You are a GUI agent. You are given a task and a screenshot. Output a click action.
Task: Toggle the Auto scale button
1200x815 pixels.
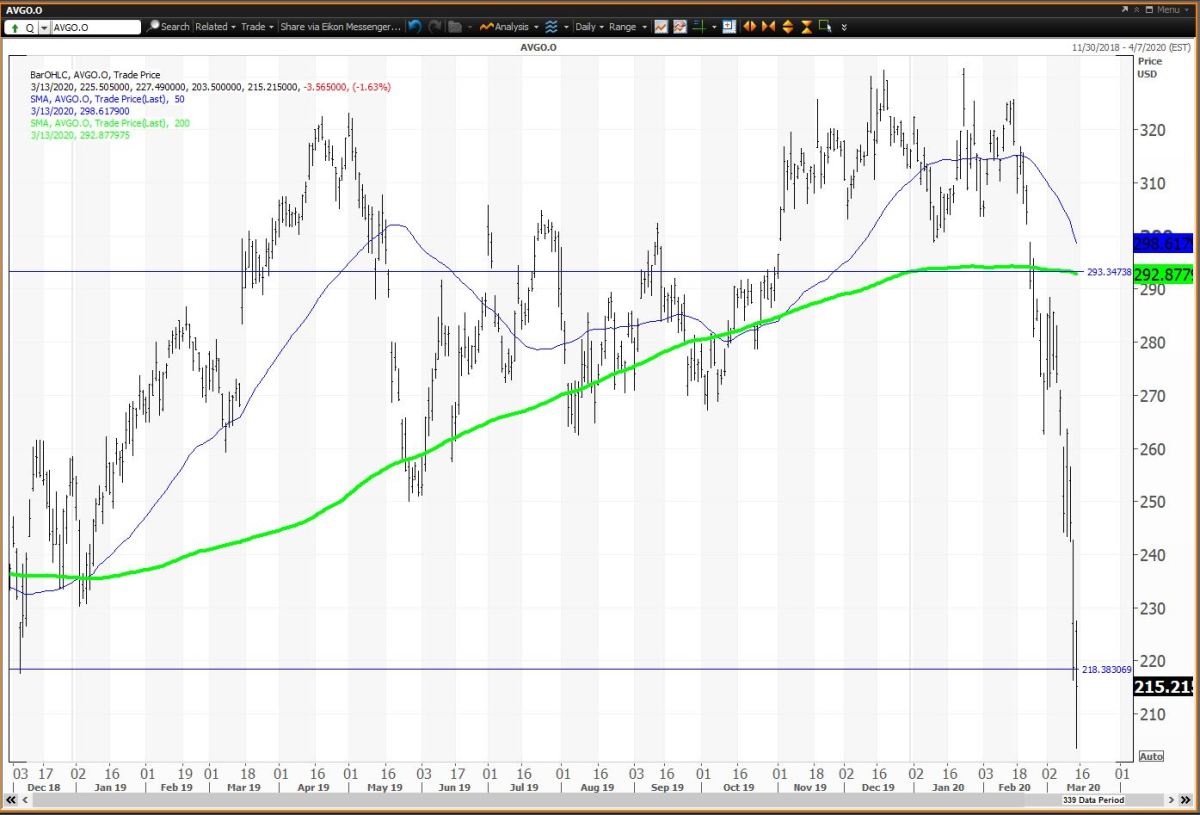coord(1150,756)
